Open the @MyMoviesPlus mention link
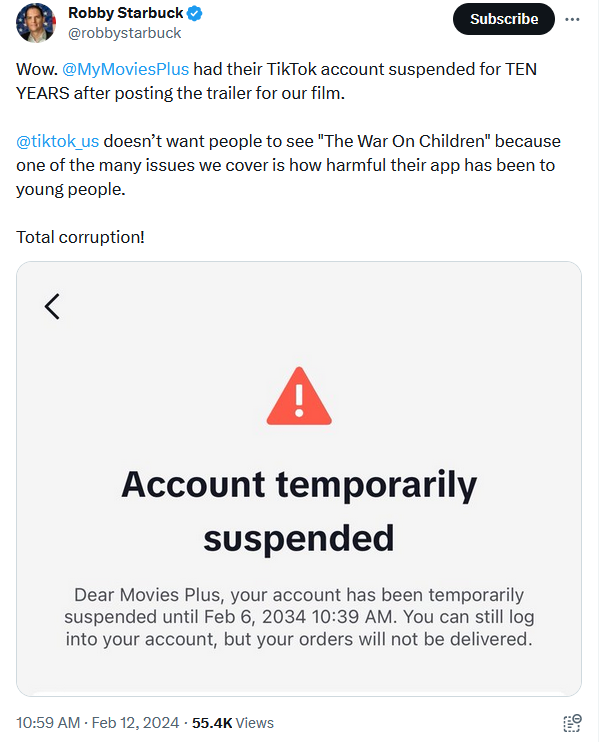 [x=125, y=69]
